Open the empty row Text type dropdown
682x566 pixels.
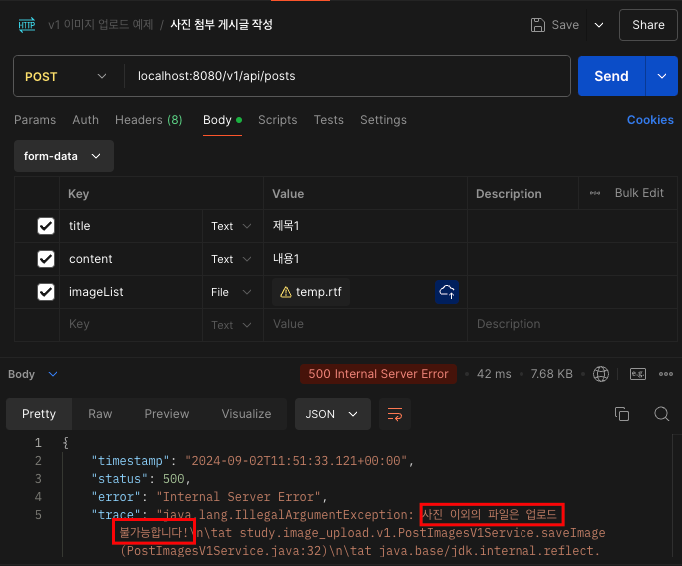pos(231,325)
